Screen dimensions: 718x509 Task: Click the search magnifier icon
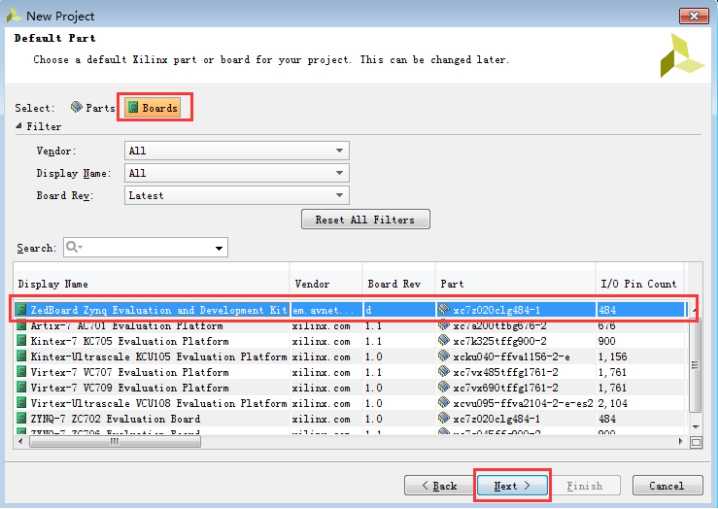pos(72,247)
